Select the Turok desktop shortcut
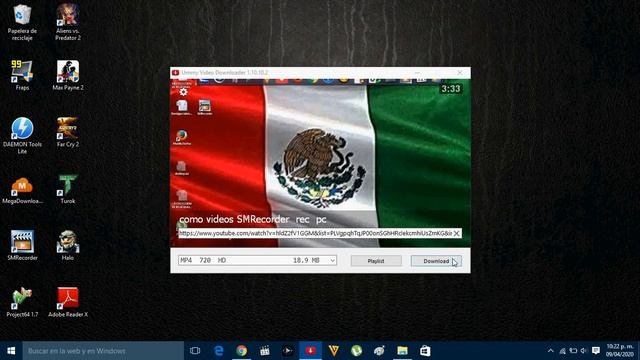 (x=68, y=189)
